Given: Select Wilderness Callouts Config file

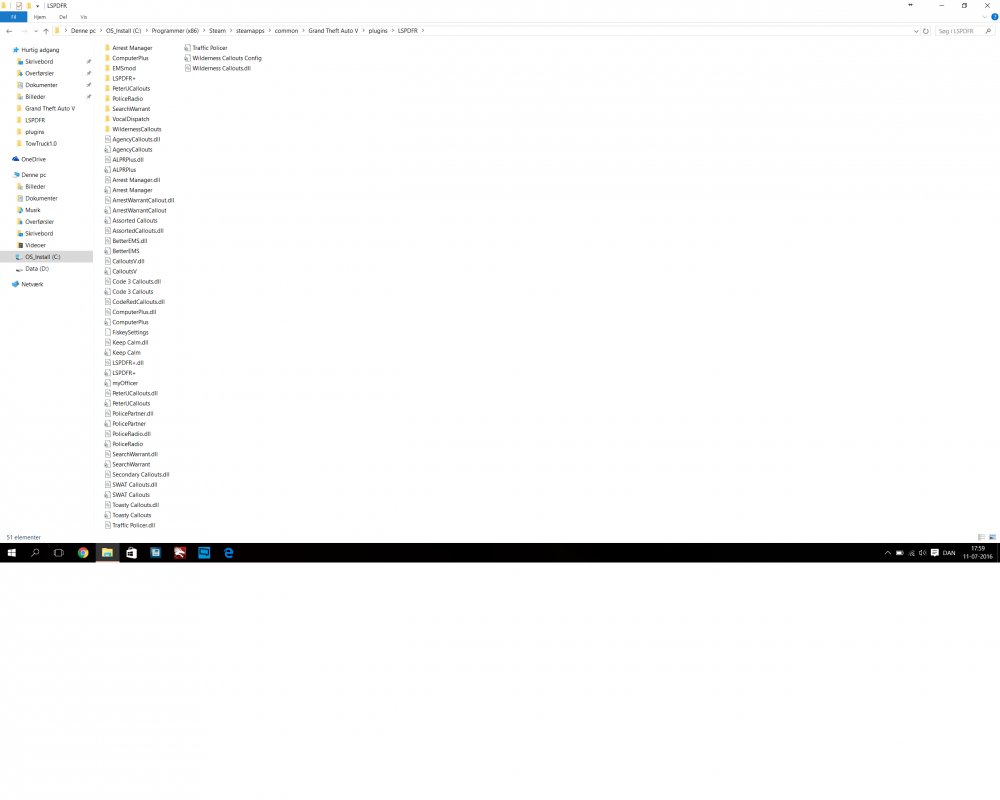Looking at the screenshot, I should pos(226,58).
